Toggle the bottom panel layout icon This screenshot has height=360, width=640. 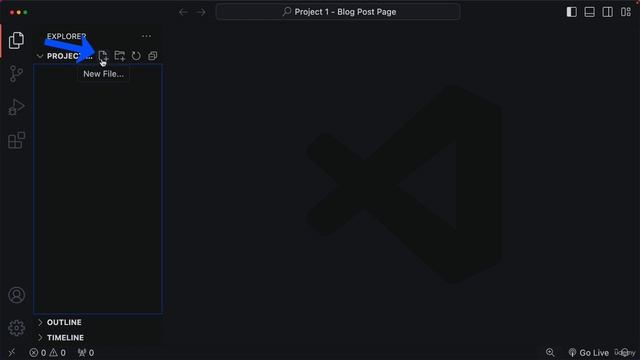tap(589, 12)
